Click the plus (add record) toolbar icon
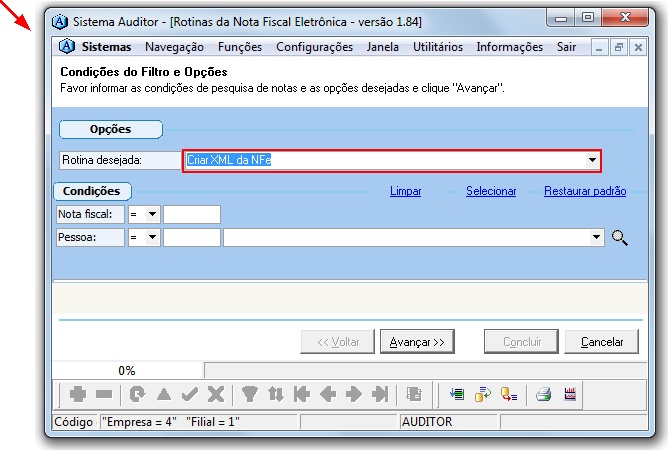This screenshot has width=668, height=450. click(78, 394)
